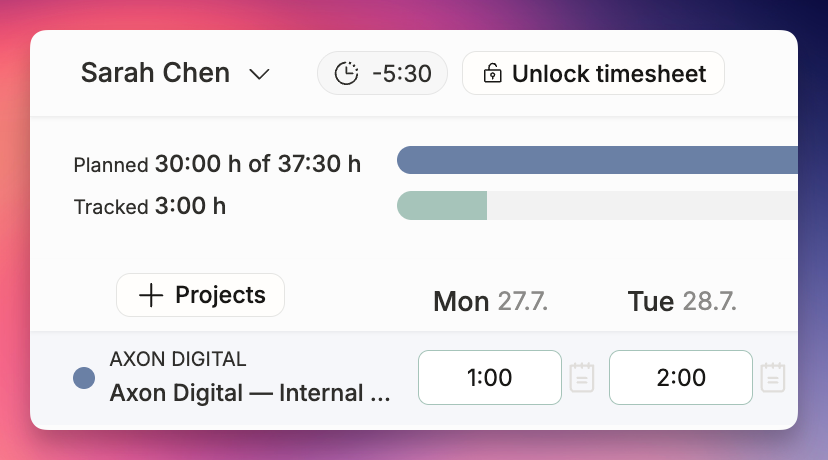This screenshot has width=828, height=460.
Task: Add a project using the Projects button
Action: point(201,295)
